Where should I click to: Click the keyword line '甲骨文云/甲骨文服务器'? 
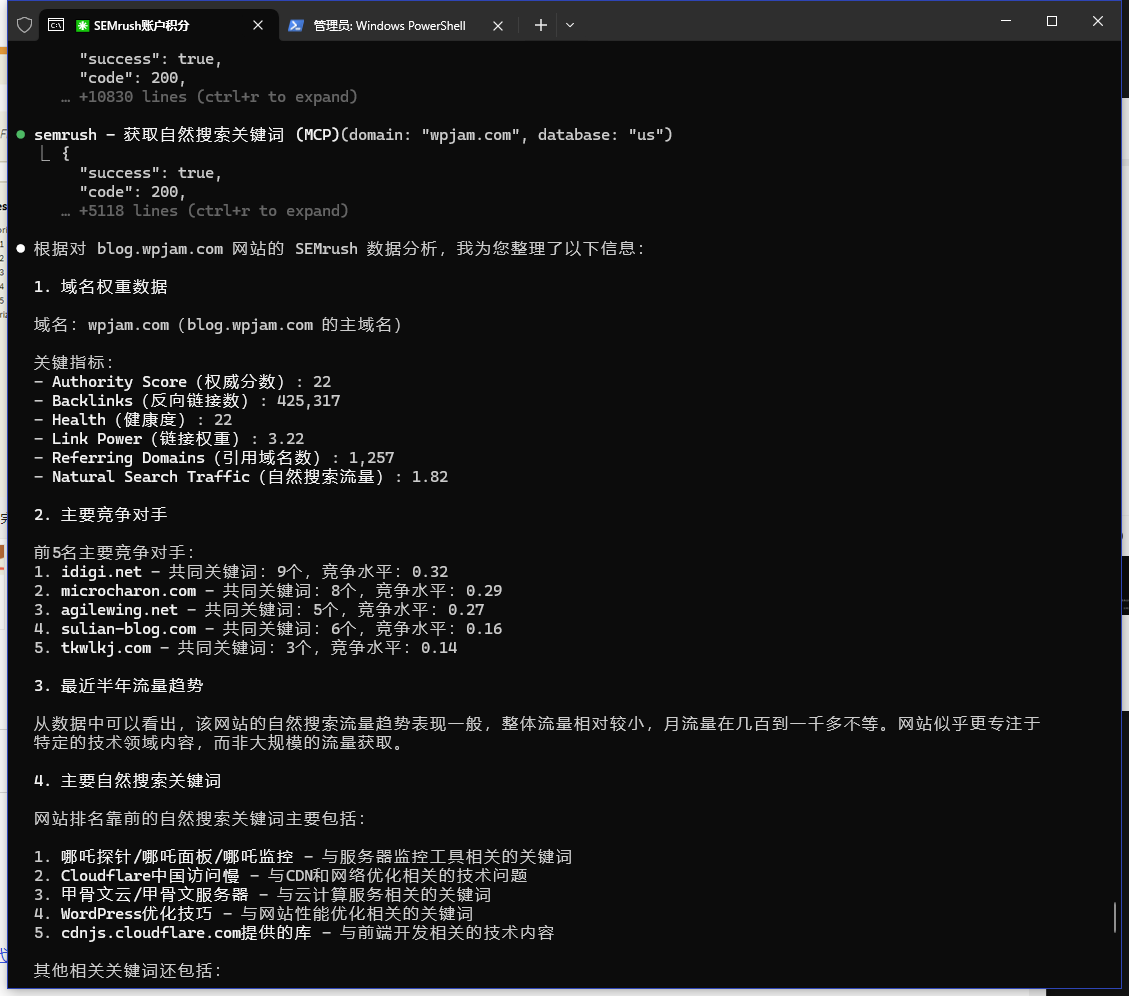(x=262, y=895)
